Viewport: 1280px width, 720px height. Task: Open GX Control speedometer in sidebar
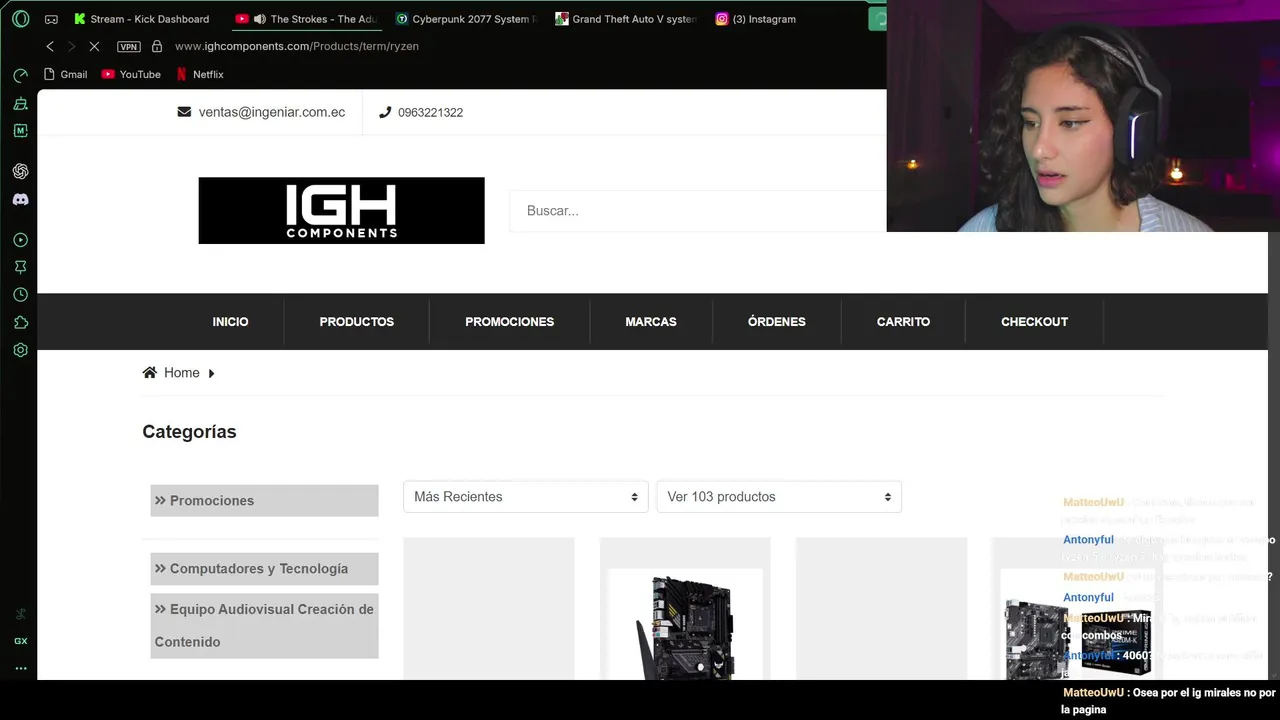tap(20, 76)
